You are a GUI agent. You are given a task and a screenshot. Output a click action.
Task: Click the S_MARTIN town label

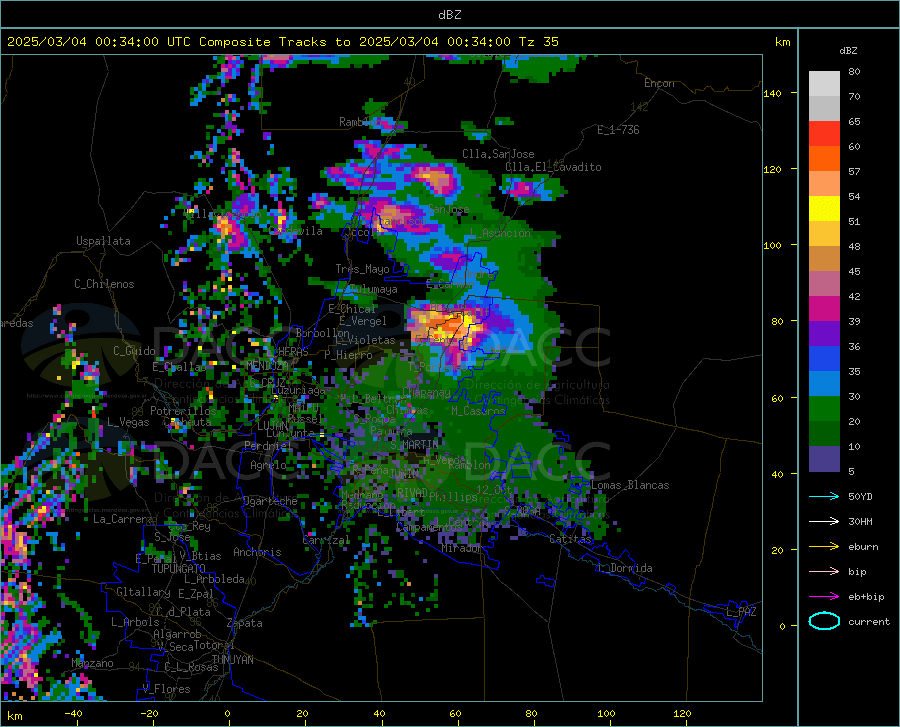tap(414, 445)
